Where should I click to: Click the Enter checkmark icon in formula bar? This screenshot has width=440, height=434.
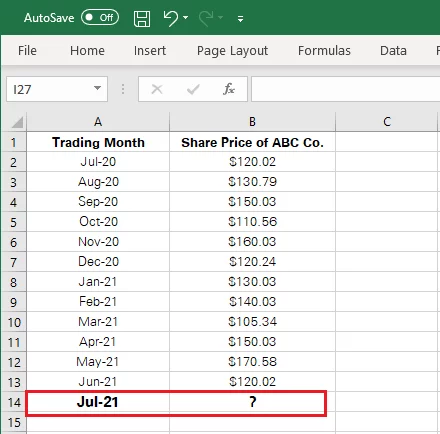(x=193, y=89)
